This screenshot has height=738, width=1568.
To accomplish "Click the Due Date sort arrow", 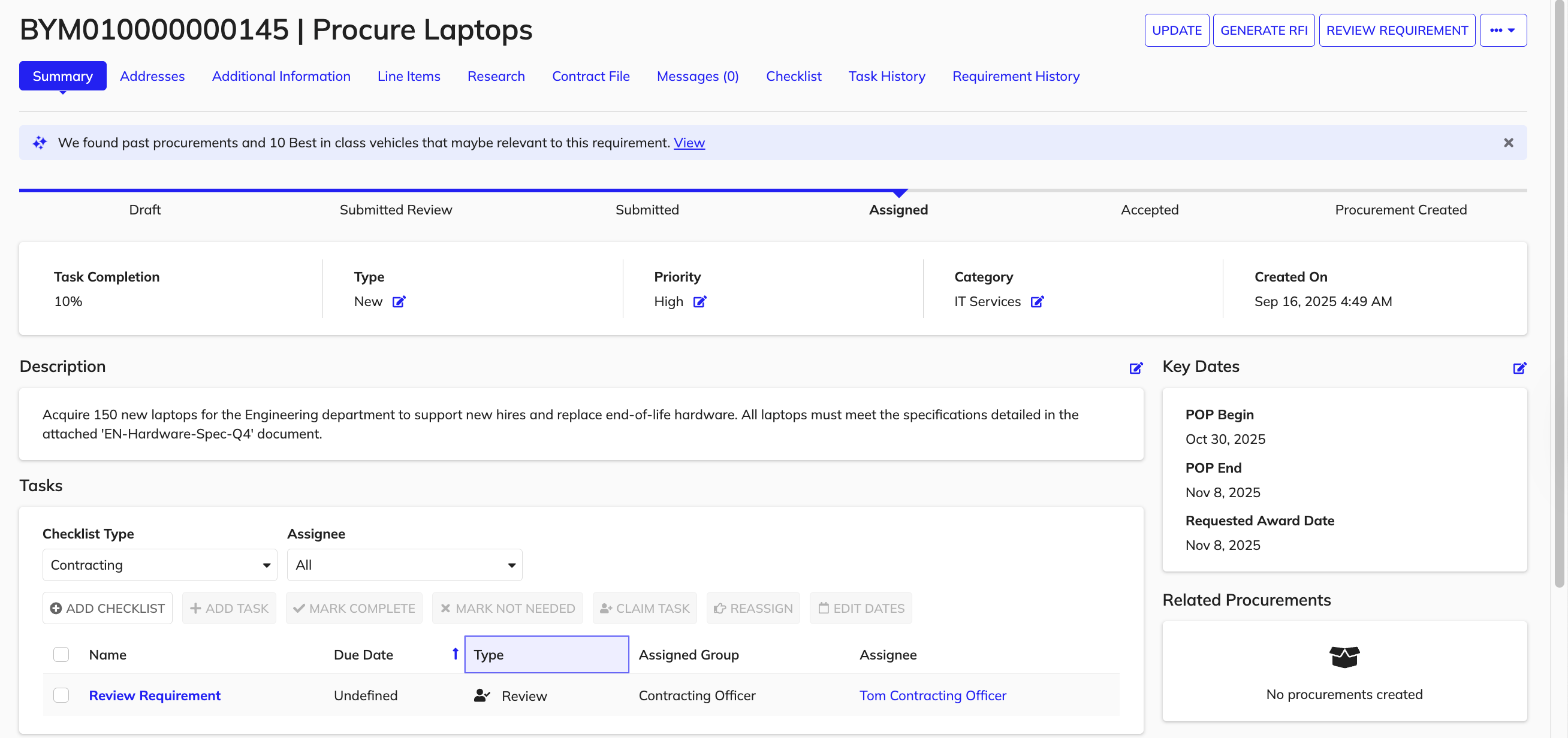I will (x=456, y=654).
